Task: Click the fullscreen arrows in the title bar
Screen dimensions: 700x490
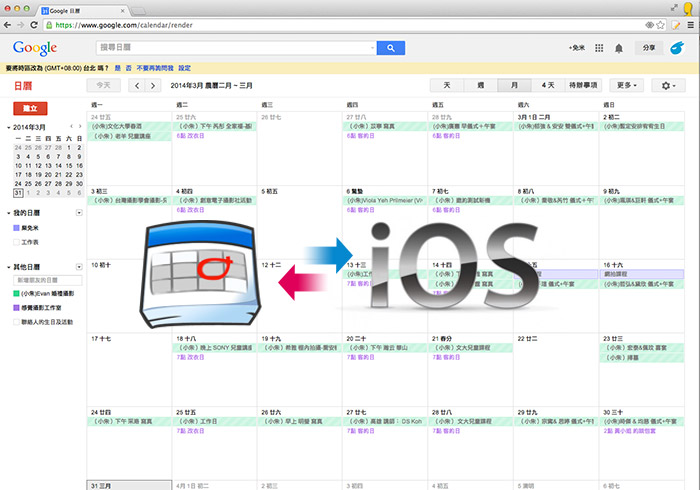Action: point(674,8)
